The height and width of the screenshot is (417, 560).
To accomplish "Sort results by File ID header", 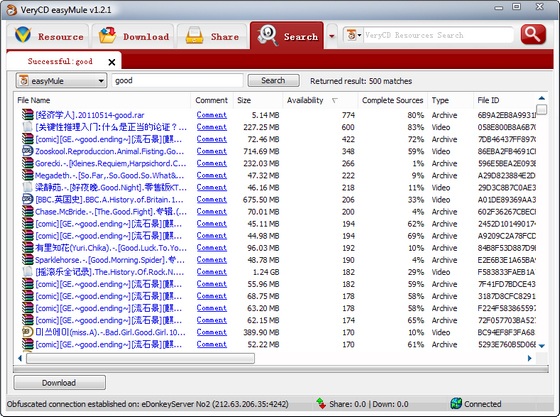I will tap(505, 100).
